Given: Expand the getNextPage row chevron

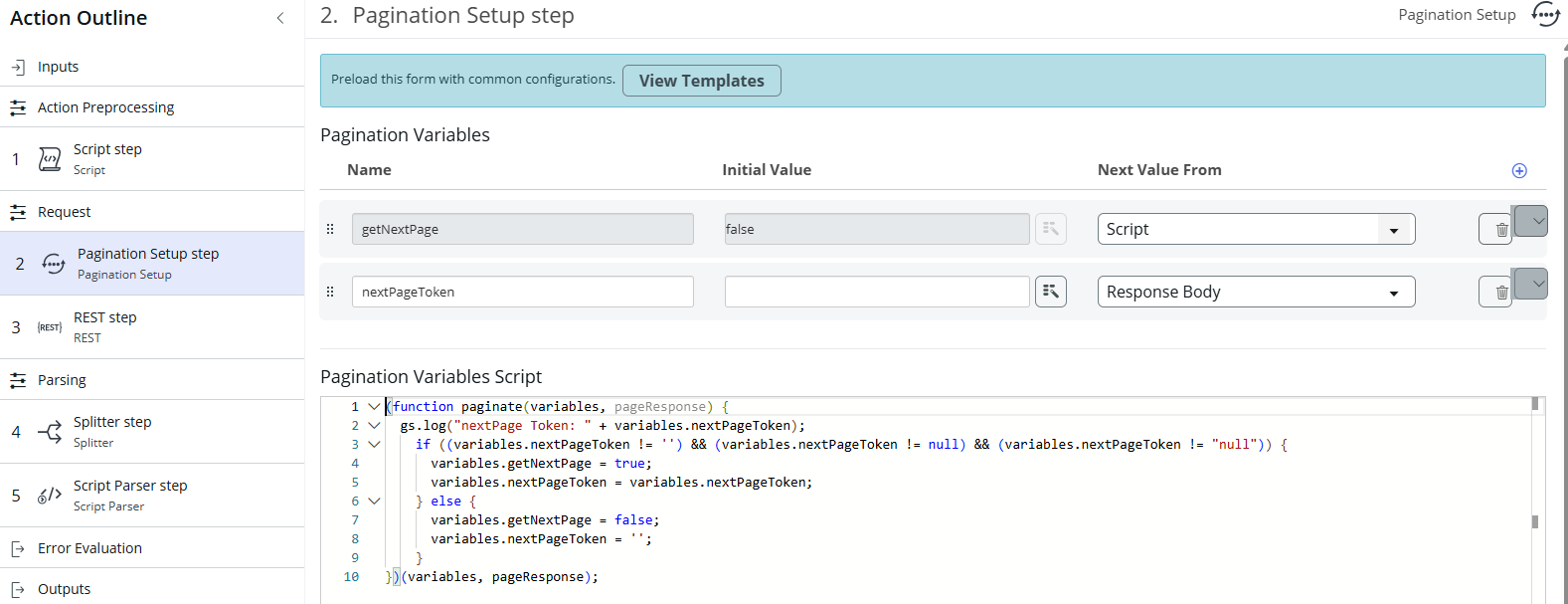Looking at the screenshot, I should tap(1532, 221).
